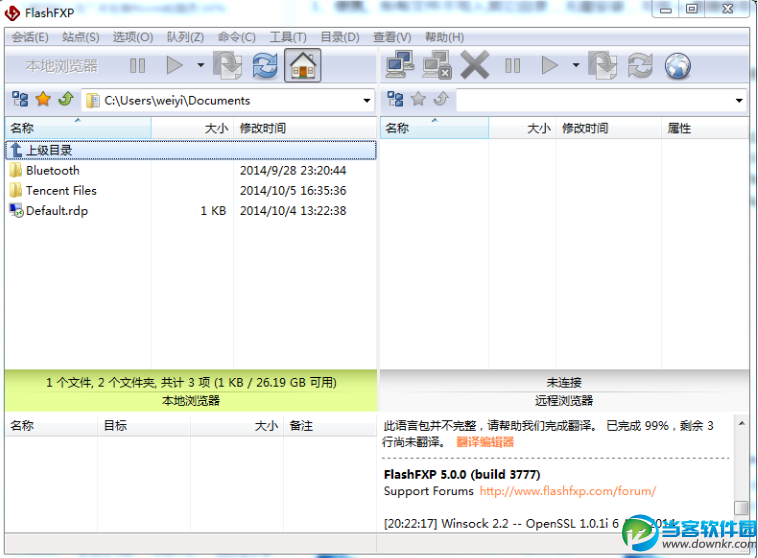Click the queue 目标 column header
Screen dimensions: 758x558
point(144,426)
